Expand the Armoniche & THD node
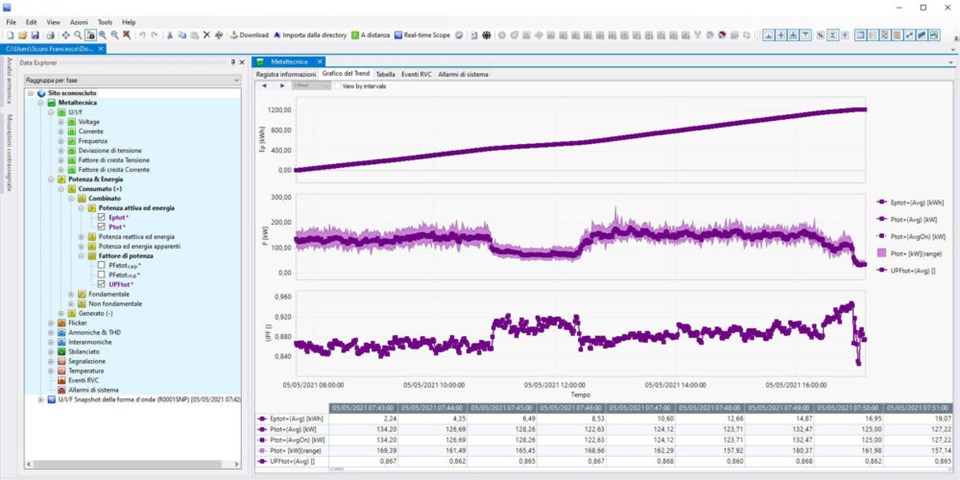Image resolution: width=960 pixels, height=480 pixels. (x=51, y=332)
